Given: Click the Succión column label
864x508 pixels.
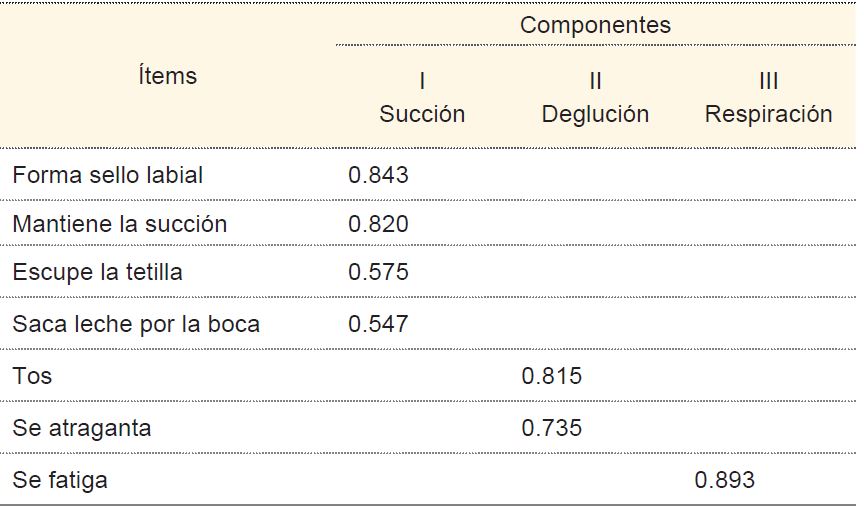Looking at the screenshot, I should pos(422,114).
